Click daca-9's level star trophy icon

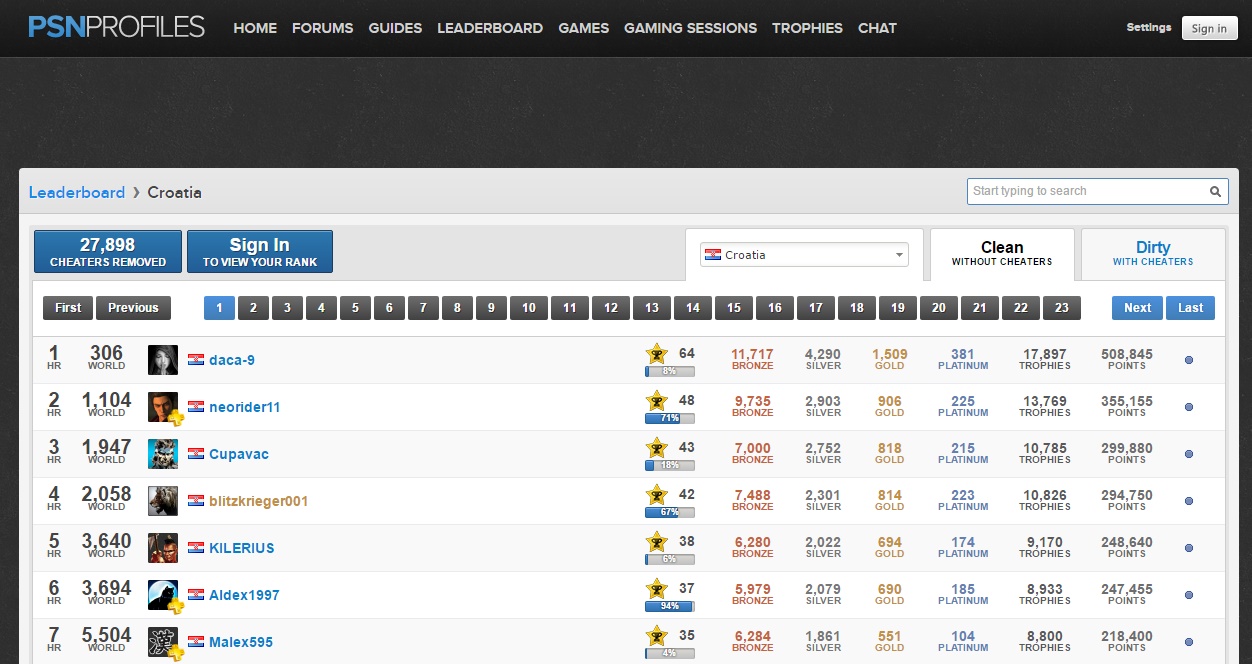(656, 354)
